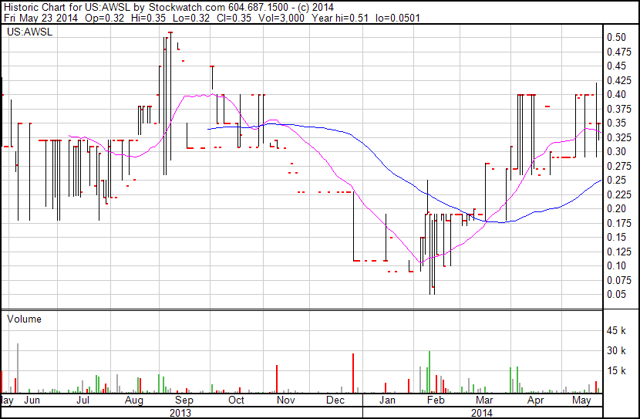Viewport: 640px width, 419px height.
Task: Click the 0.10 price axis label
Action: point(616,266)
